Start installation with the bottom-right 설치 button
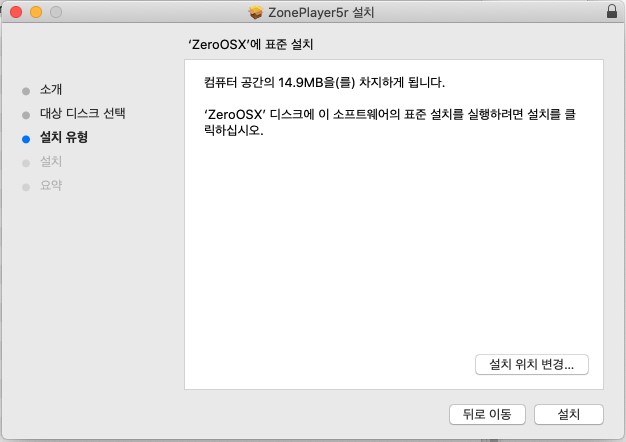This screenshot has height=442, width=626. click(x=569, y=414)
